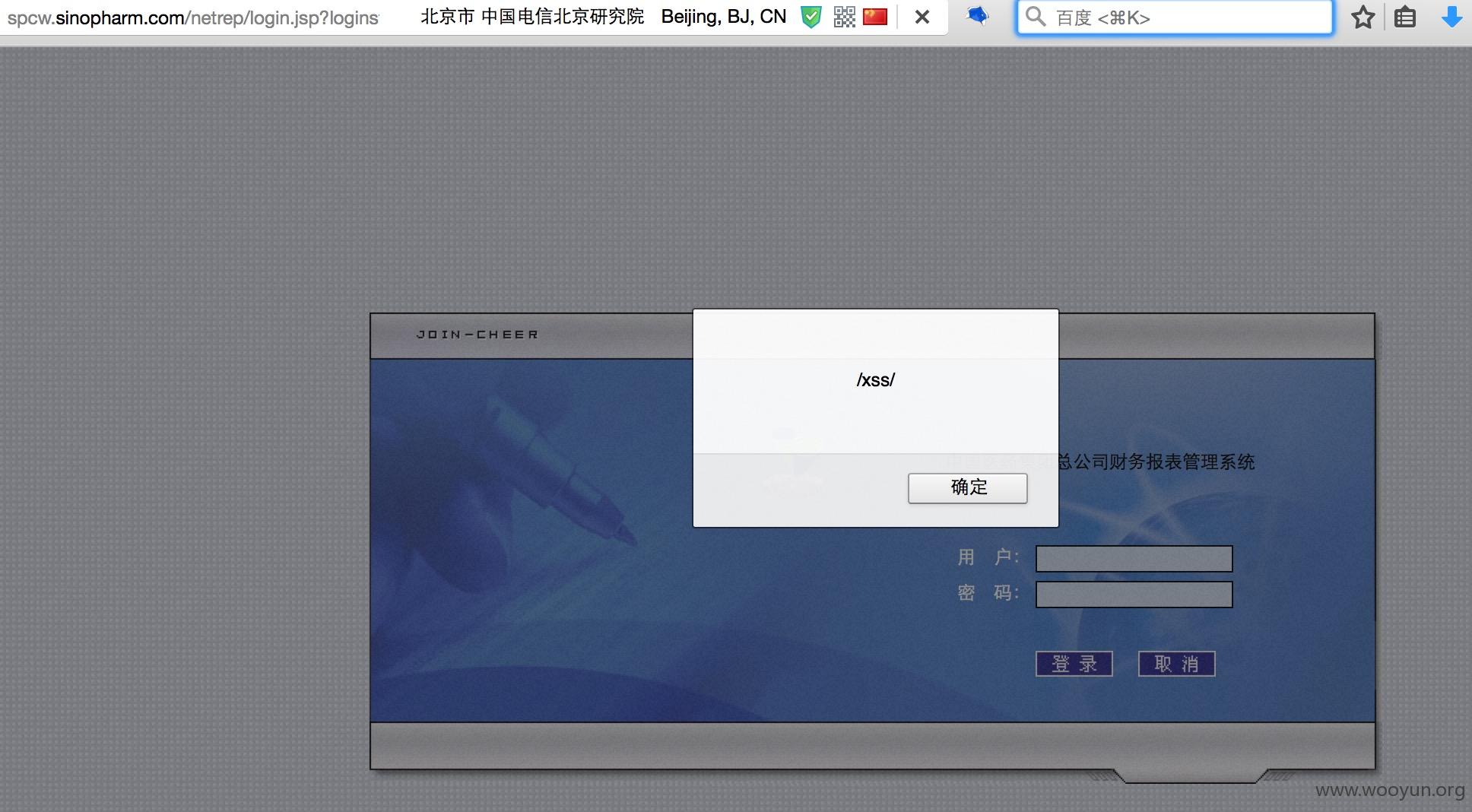Click the 登录 login button
The image size is (1472, 812).
(1074, 664)
